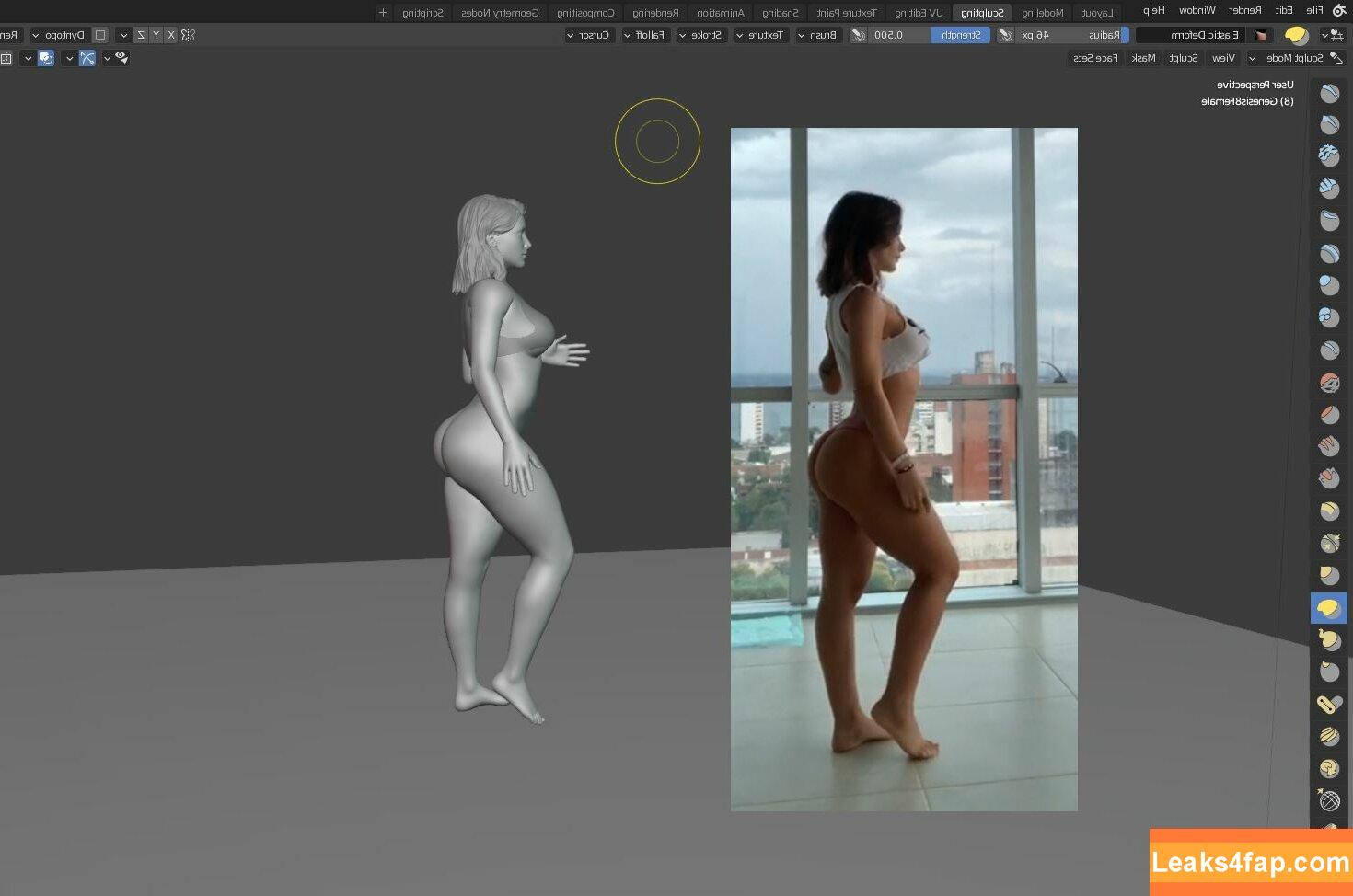Image resolution: width=1353 pixels, height=896 pixels.
Task: Select the Smooth brush tool
Action: coord(1329,382)
